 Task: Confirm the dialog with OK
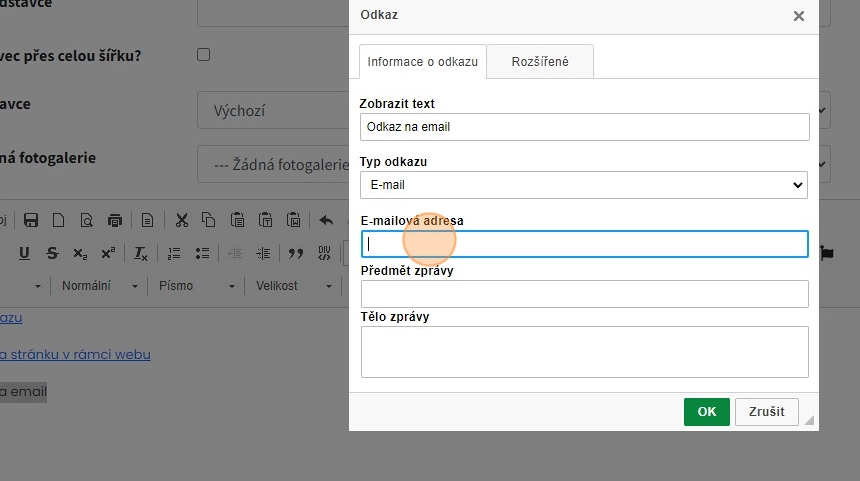(707, 412)
